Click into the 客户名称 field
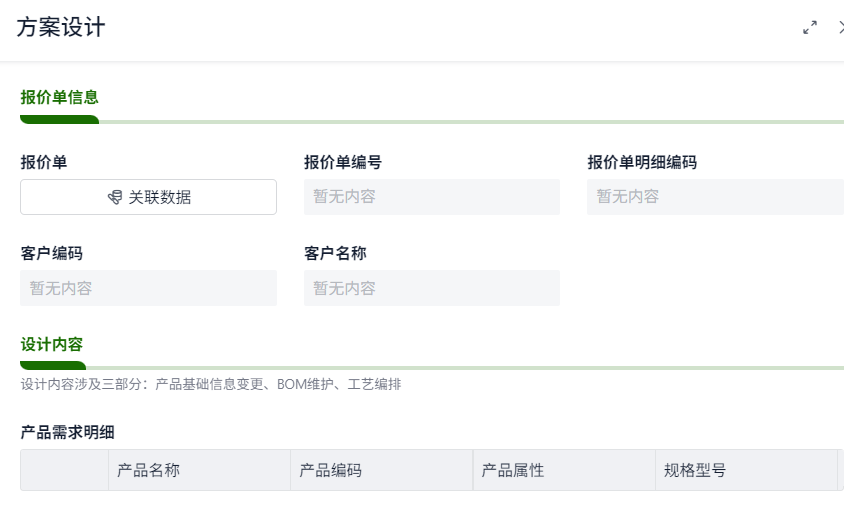The width and height of the screenshot is (844, 527). point(431,288)
